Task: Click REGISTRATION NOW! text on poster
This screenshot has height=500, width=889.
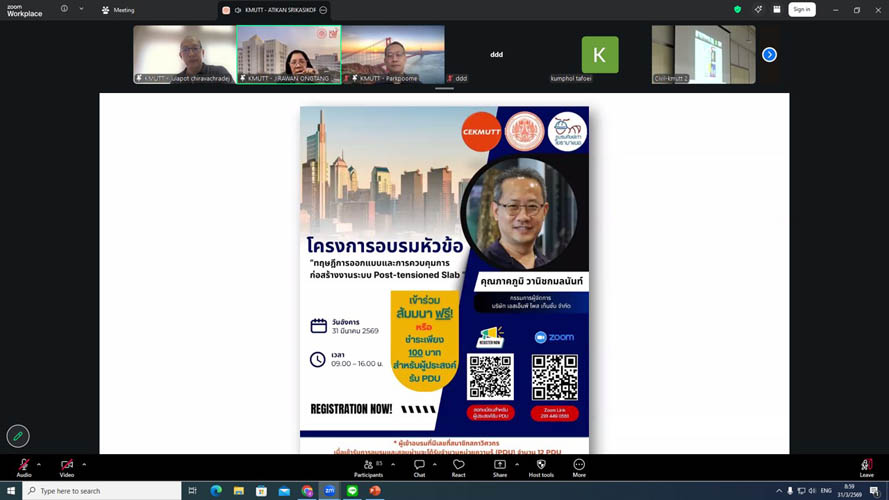Action: [351, 409]
